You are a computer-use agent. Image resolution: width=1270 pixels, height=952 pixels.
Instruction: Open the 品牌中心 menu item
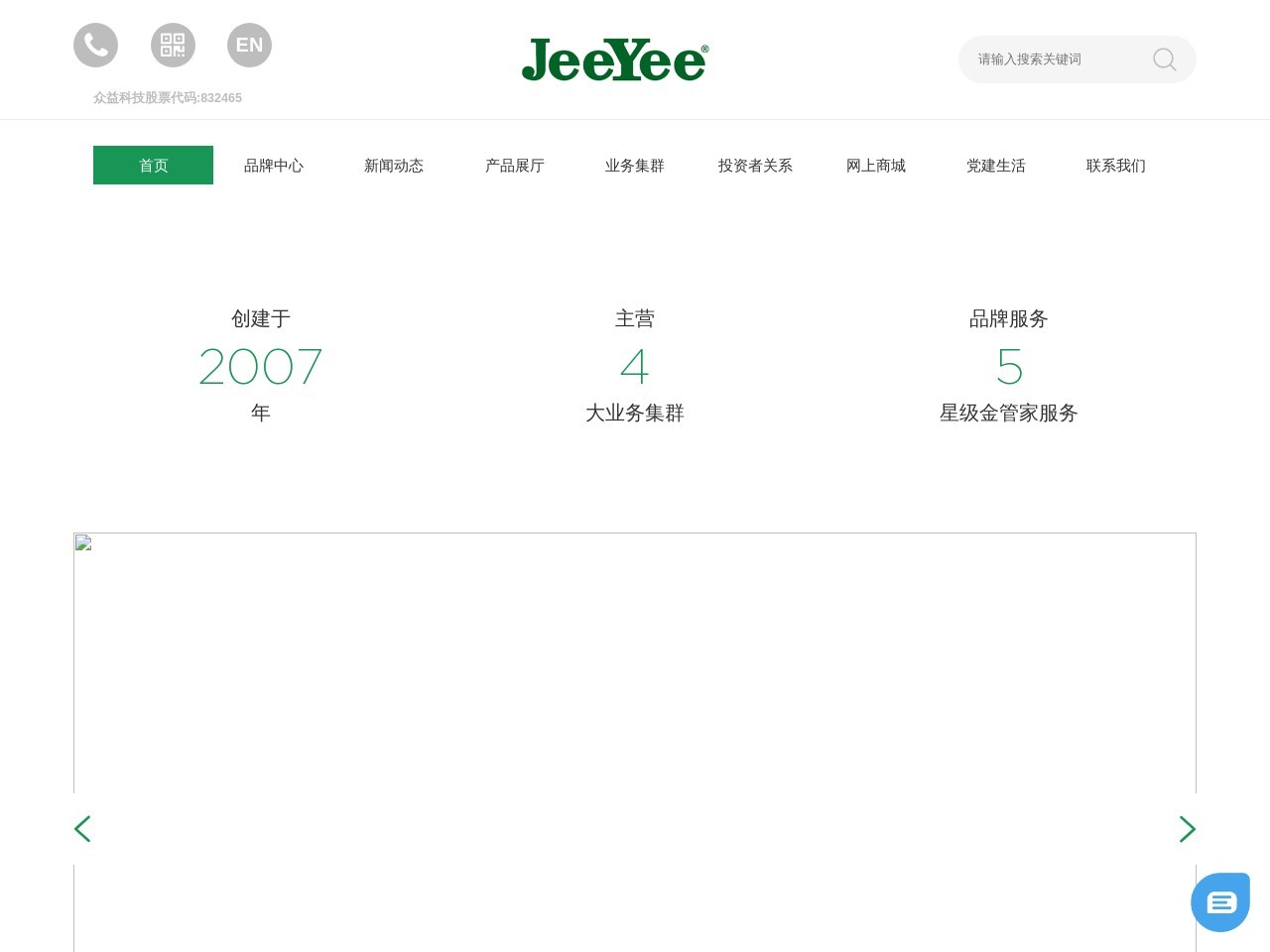point(274,166)
